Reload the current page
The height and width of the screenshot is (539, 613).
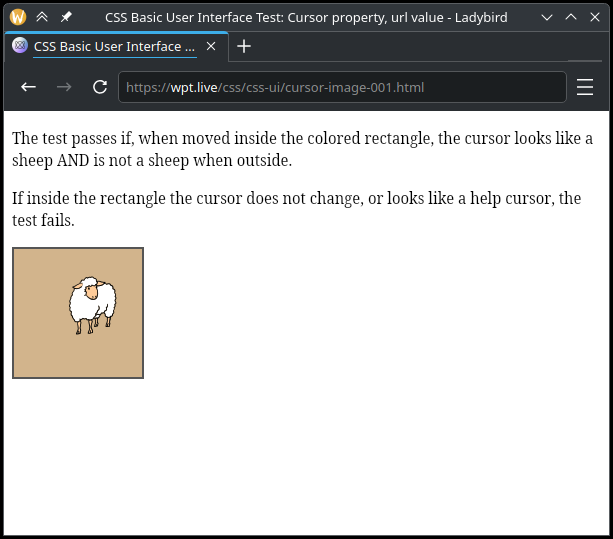[x=99, y=87]
